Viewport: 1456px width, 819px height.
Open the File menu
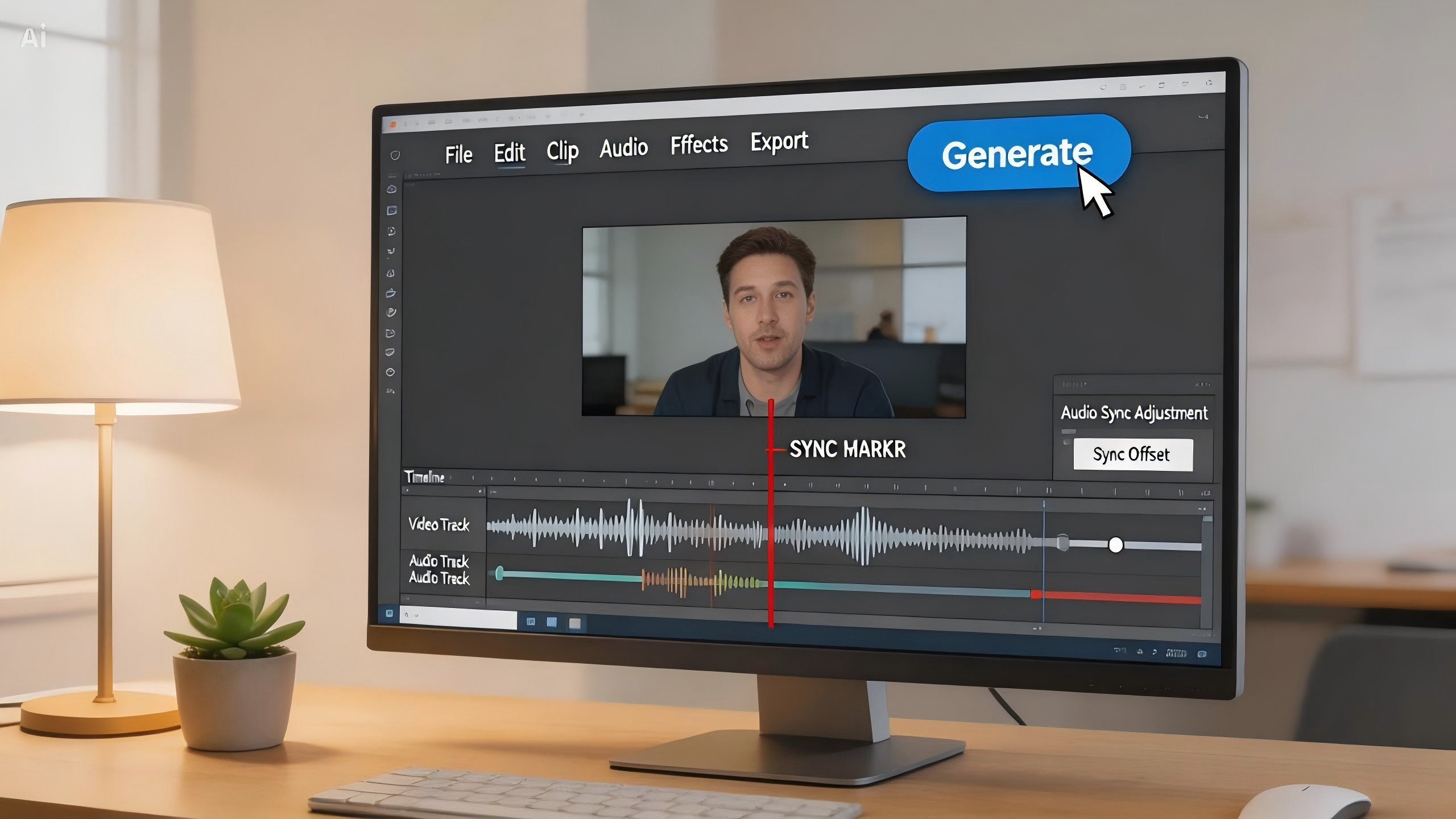[458, 155]
